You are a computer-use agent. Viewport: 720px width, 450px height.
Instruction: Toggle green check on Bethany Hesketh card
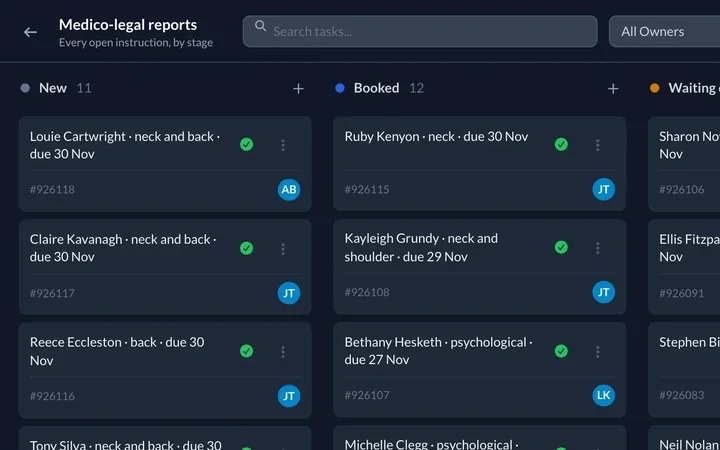tap(561, 351)
